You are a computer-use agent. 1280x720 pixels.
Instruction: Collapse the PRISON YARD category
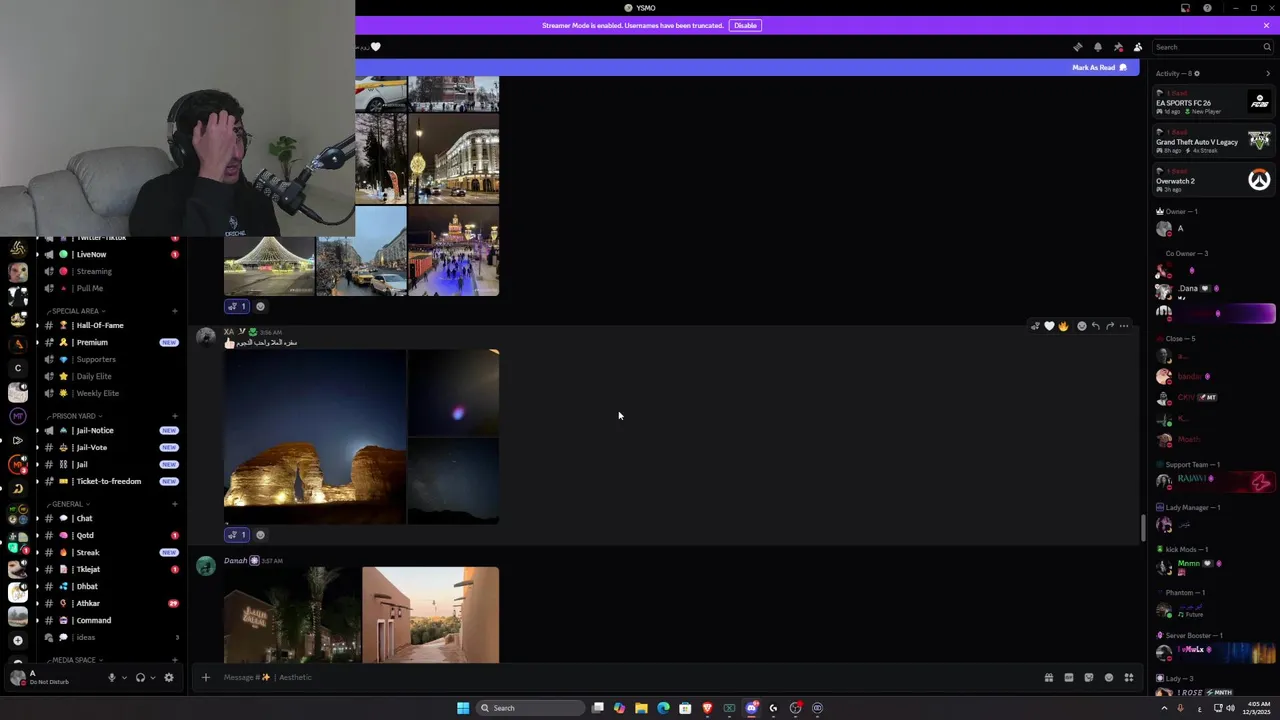pos(75,416)
